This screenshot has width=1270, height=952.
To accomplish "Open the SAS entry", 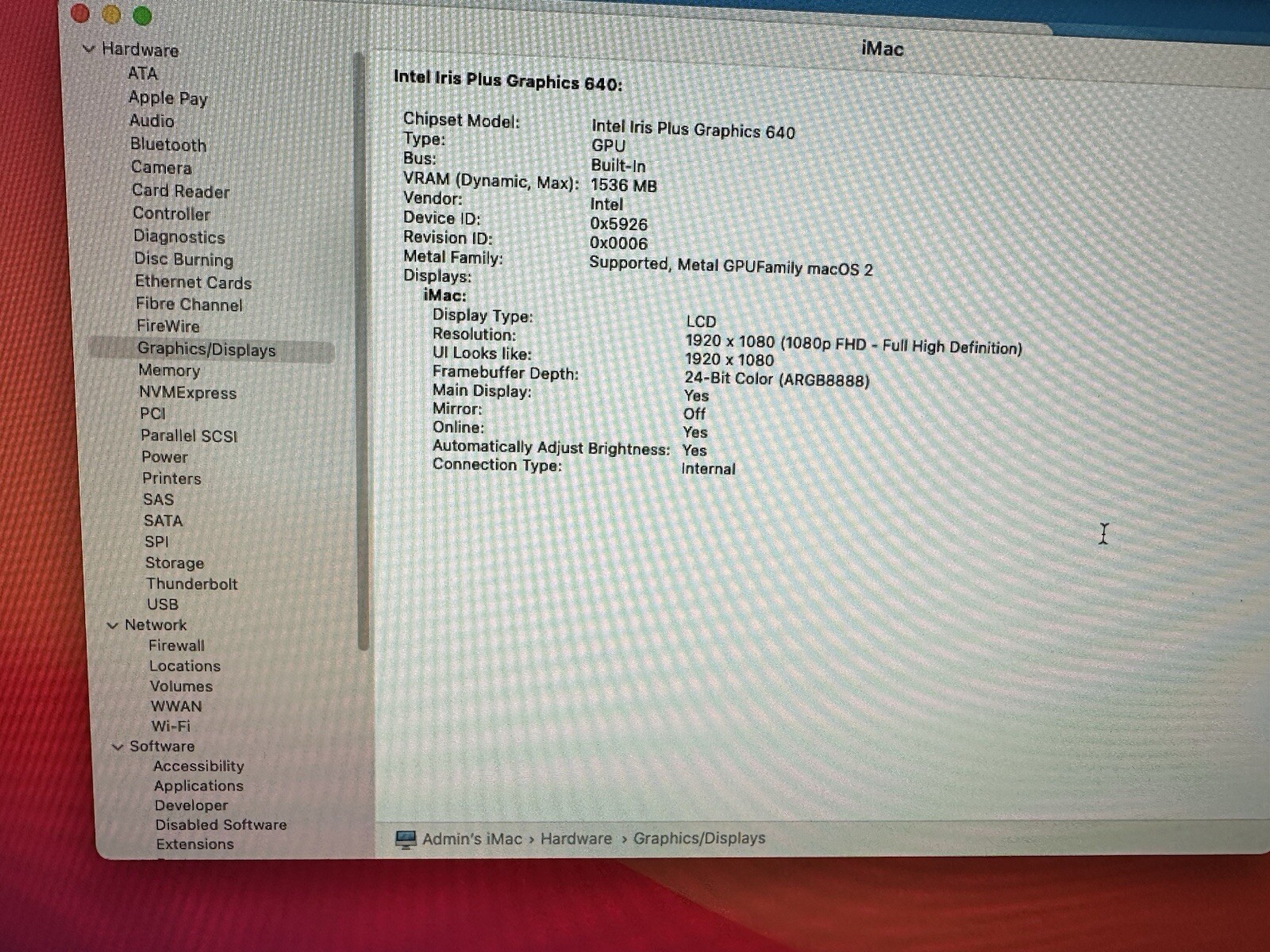I will point(158,500).
